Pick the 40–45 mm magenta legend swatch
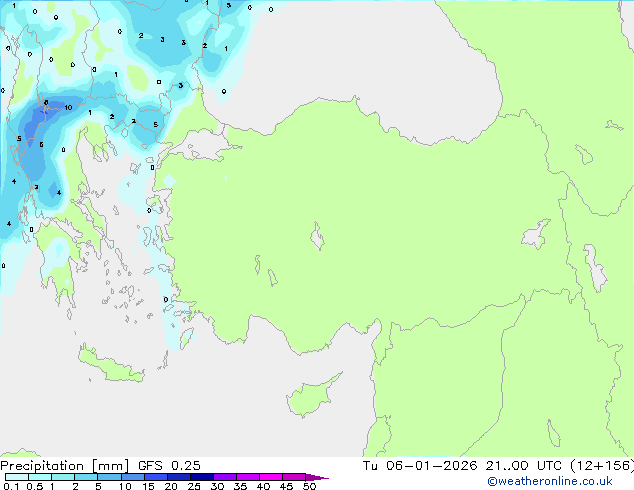 tap(271, 477)
